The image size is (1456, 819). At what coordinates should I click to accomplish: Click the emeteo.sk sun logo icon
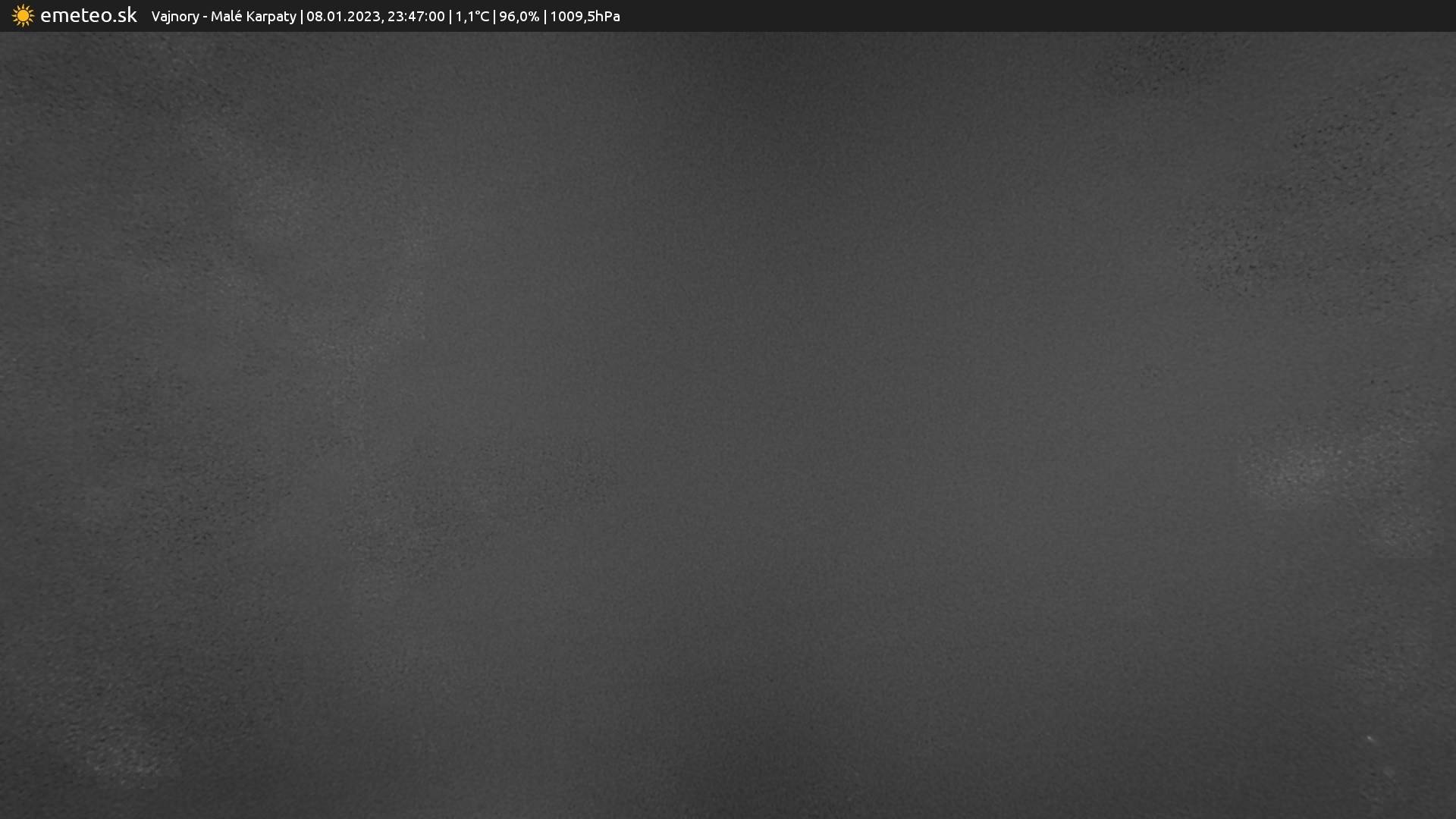click(23, 16)
